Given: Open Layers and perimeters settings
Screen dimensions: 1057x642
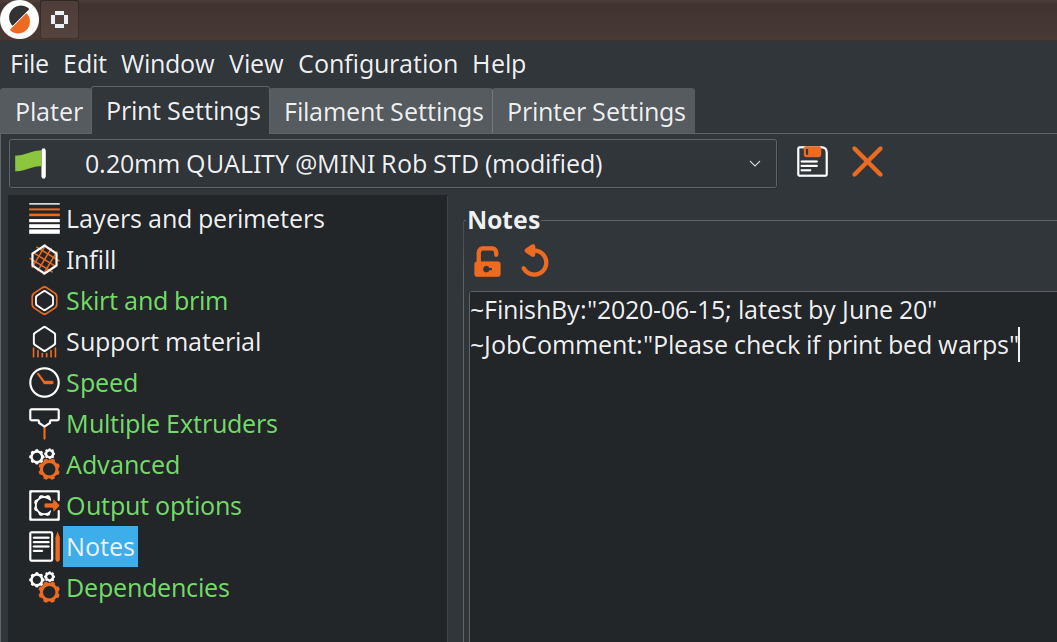Looking at the screenshot, I should point(195,219).
